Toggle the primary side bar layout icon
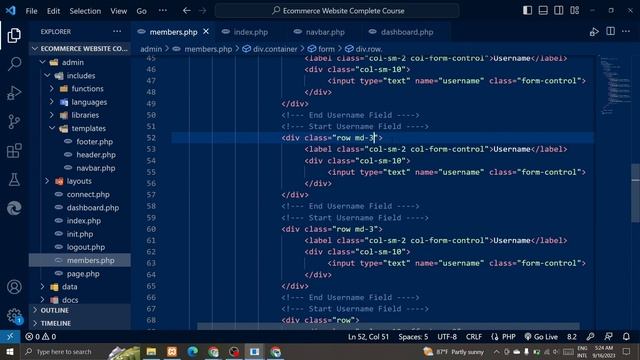This screenshot has height=360, width=640. [x=527, y=11]
